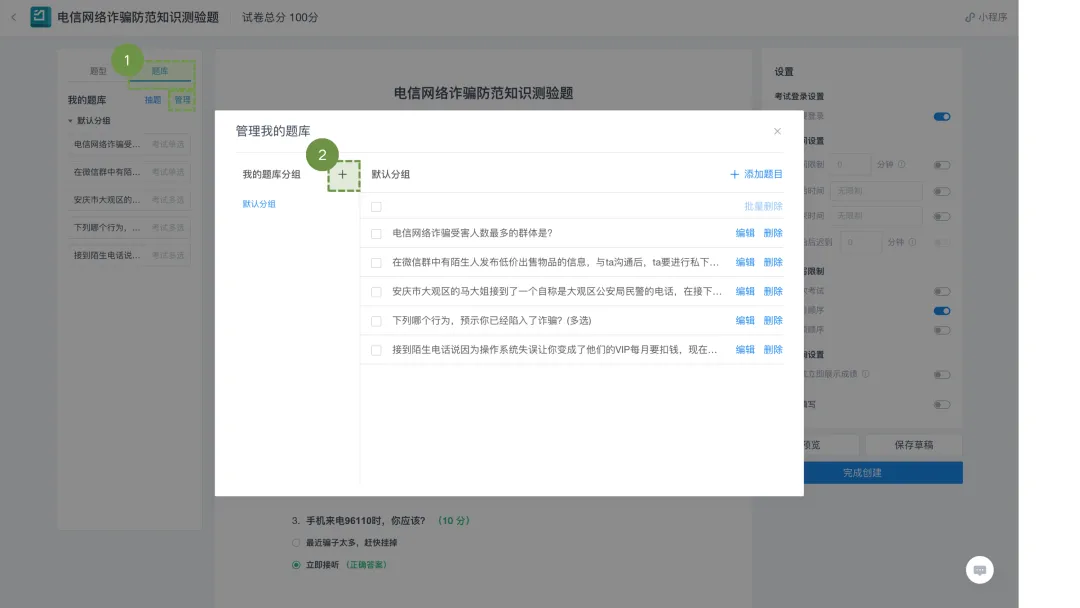
Task: Check 电信网络诈骗受害人数最多的群体是 question
Action: point(376,233)
